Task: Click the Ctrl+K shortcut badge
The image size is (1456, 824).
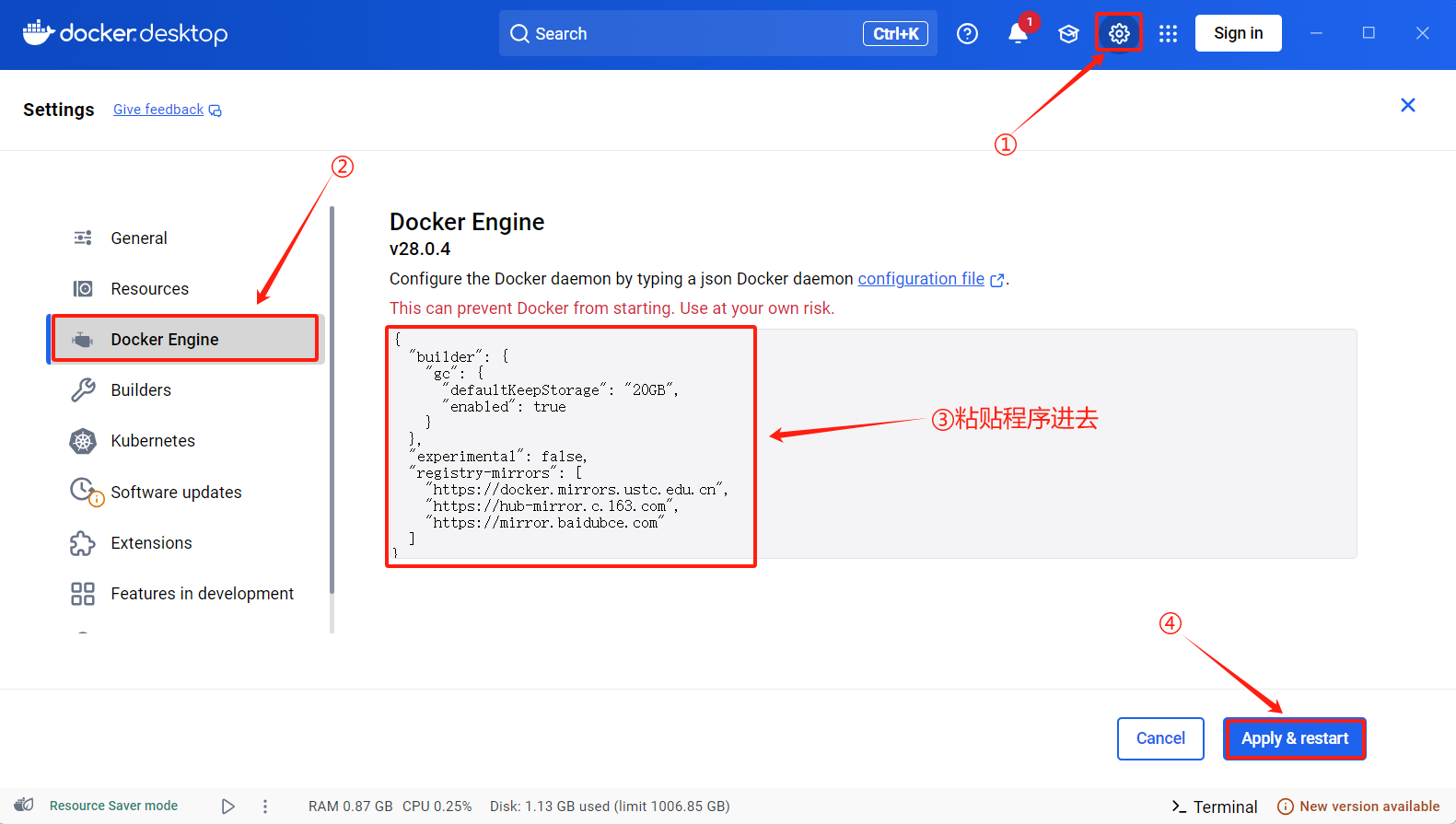Action: [895, 34]
